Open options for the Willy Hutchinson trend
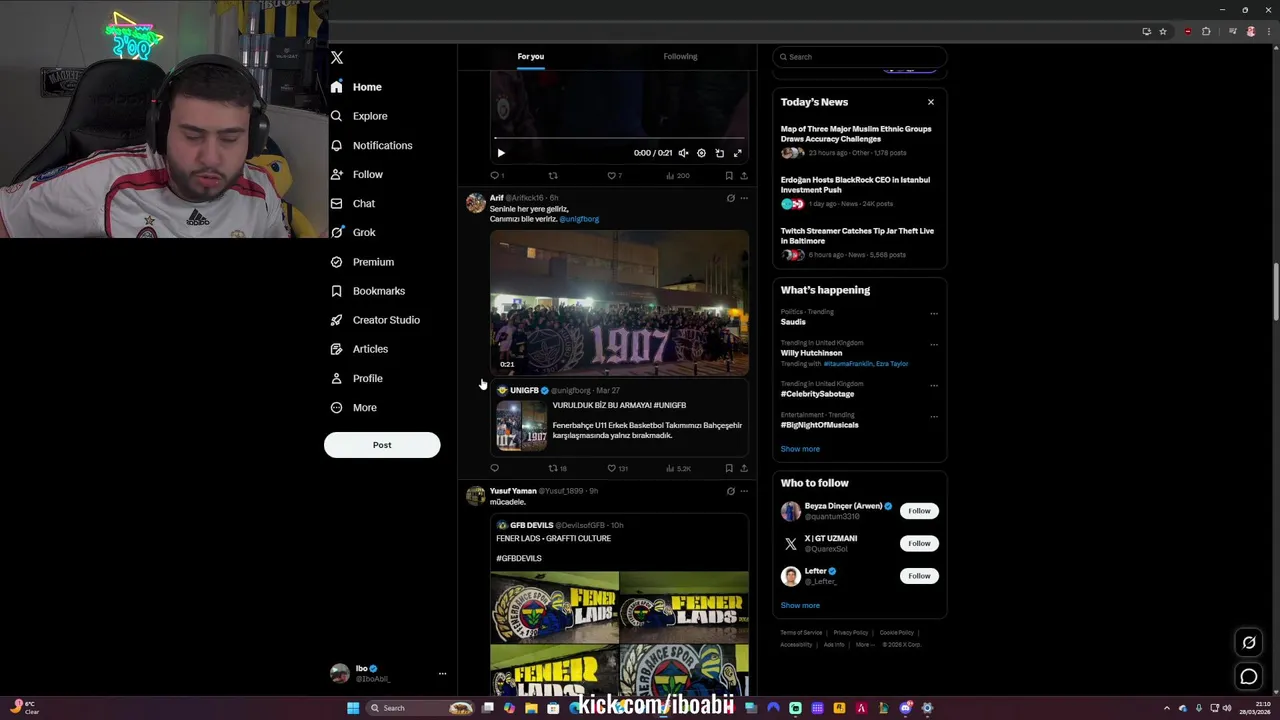The image size is (1280, 720). point(934,344)
